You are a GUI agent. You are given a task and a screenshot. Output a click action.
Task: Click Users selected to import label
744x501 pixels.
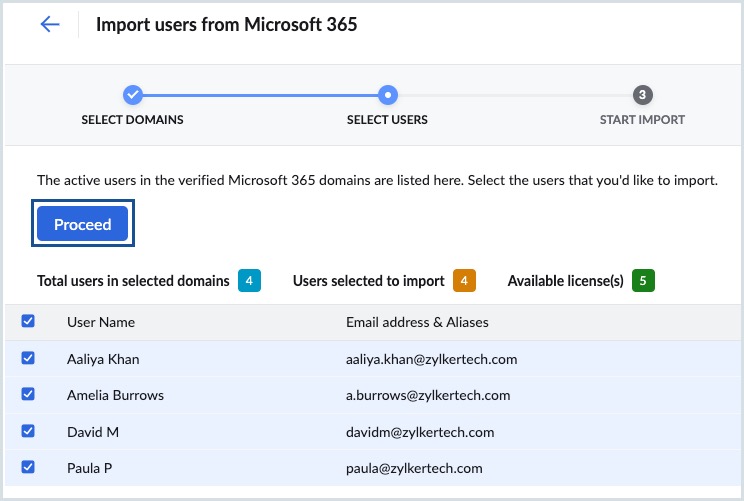369,281
